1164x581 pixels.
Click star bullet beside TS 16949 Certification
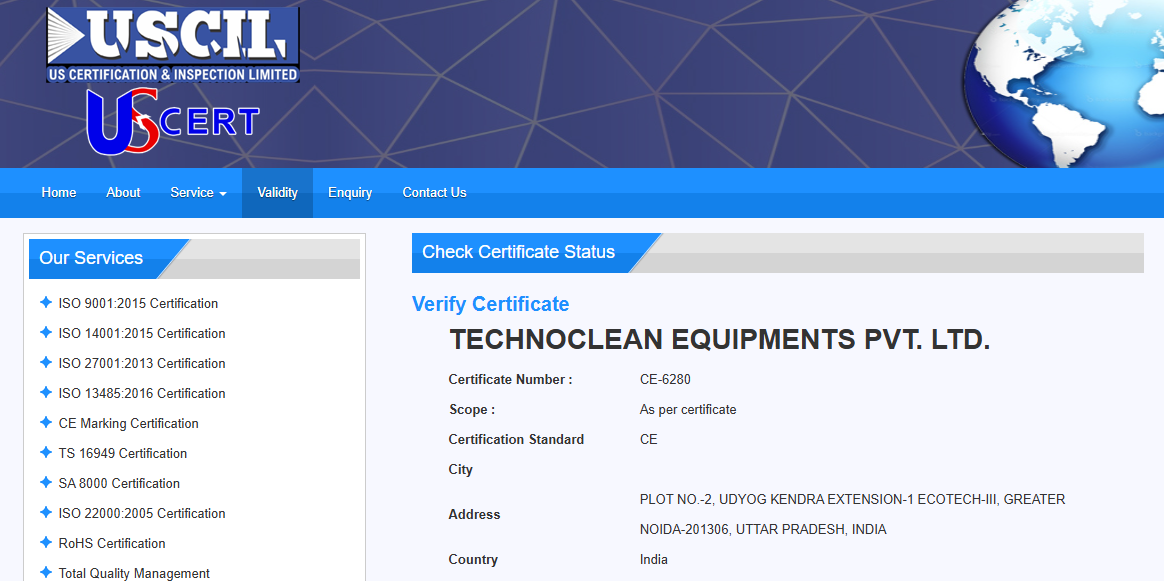(x=45, y=453)
